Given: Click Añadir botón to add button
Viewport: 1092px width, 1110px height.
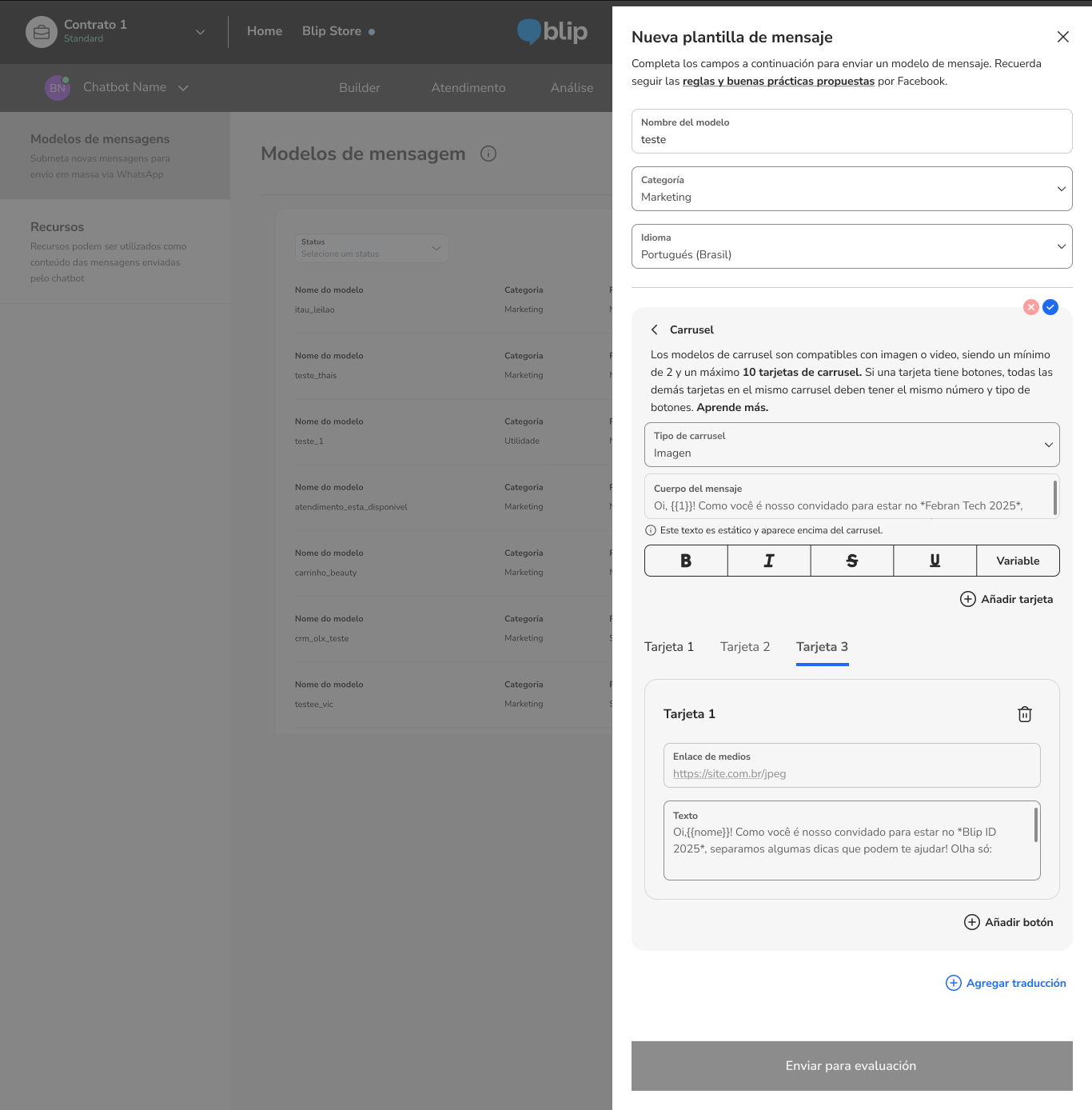Looking at the screenshot, I should click(1009, 922).
